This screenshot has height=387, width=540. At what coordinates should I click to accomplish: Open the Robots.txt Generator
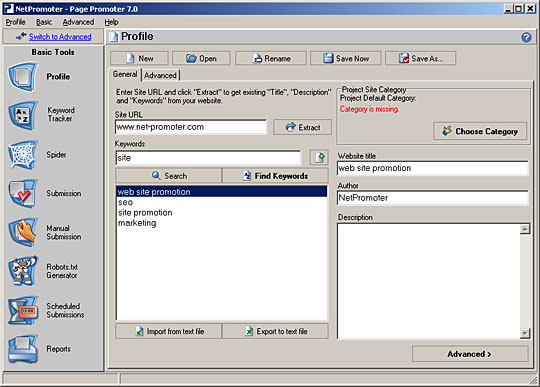click(43, 271)
